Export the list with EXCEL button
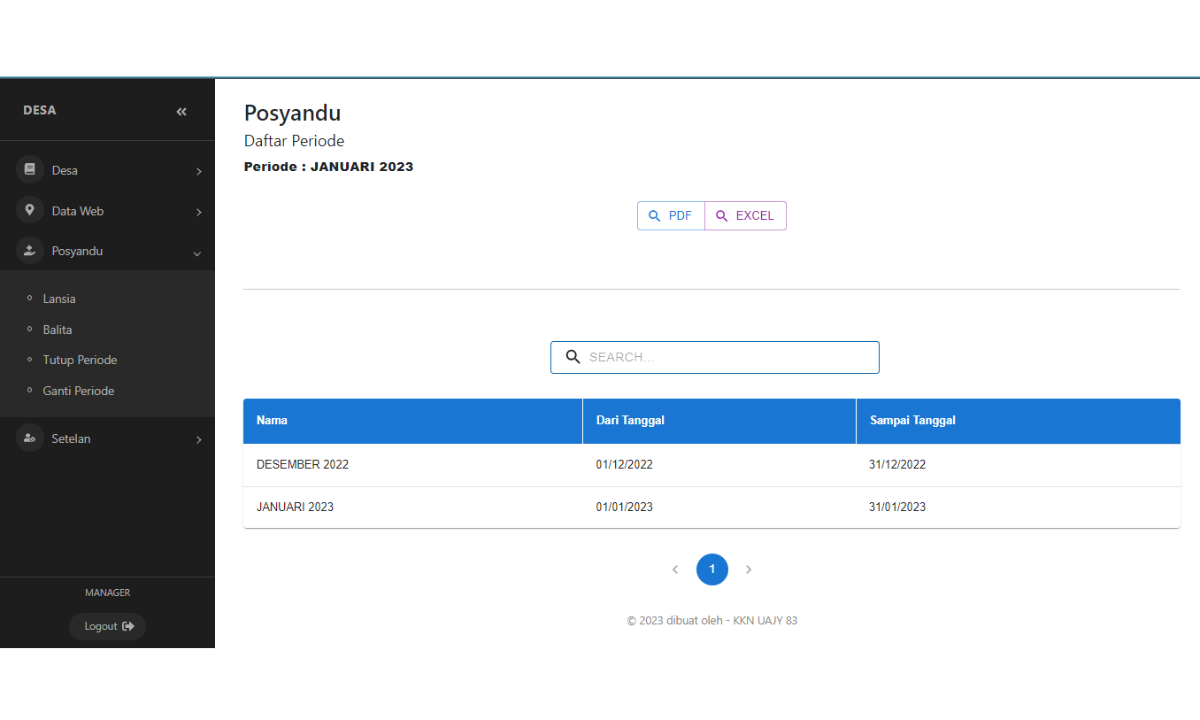 [746, 216]
